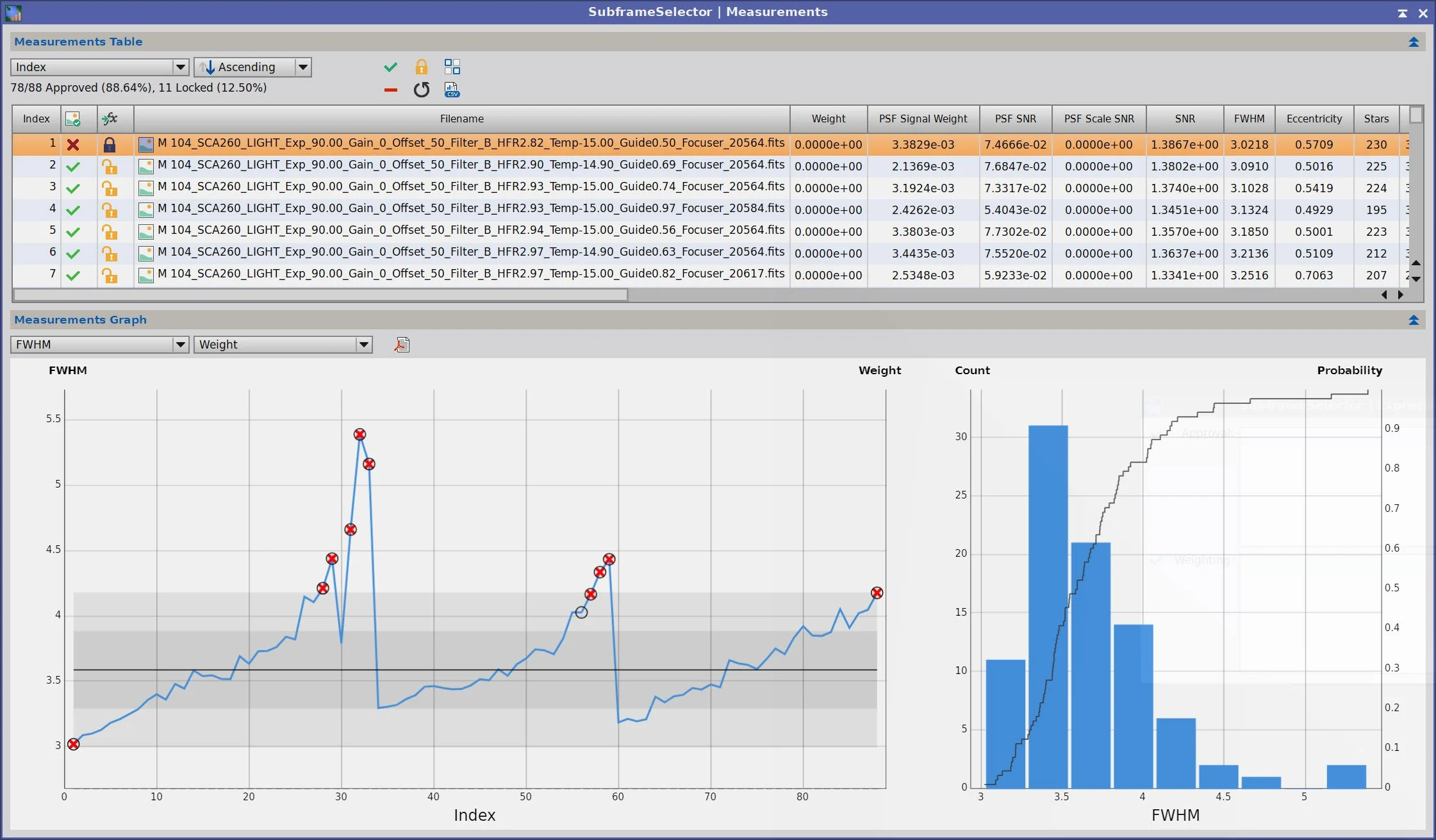Viewport: 1436px width, 840px height.
Task: Click the green toggle-approved checkmark icon
Action: point(390,67)
